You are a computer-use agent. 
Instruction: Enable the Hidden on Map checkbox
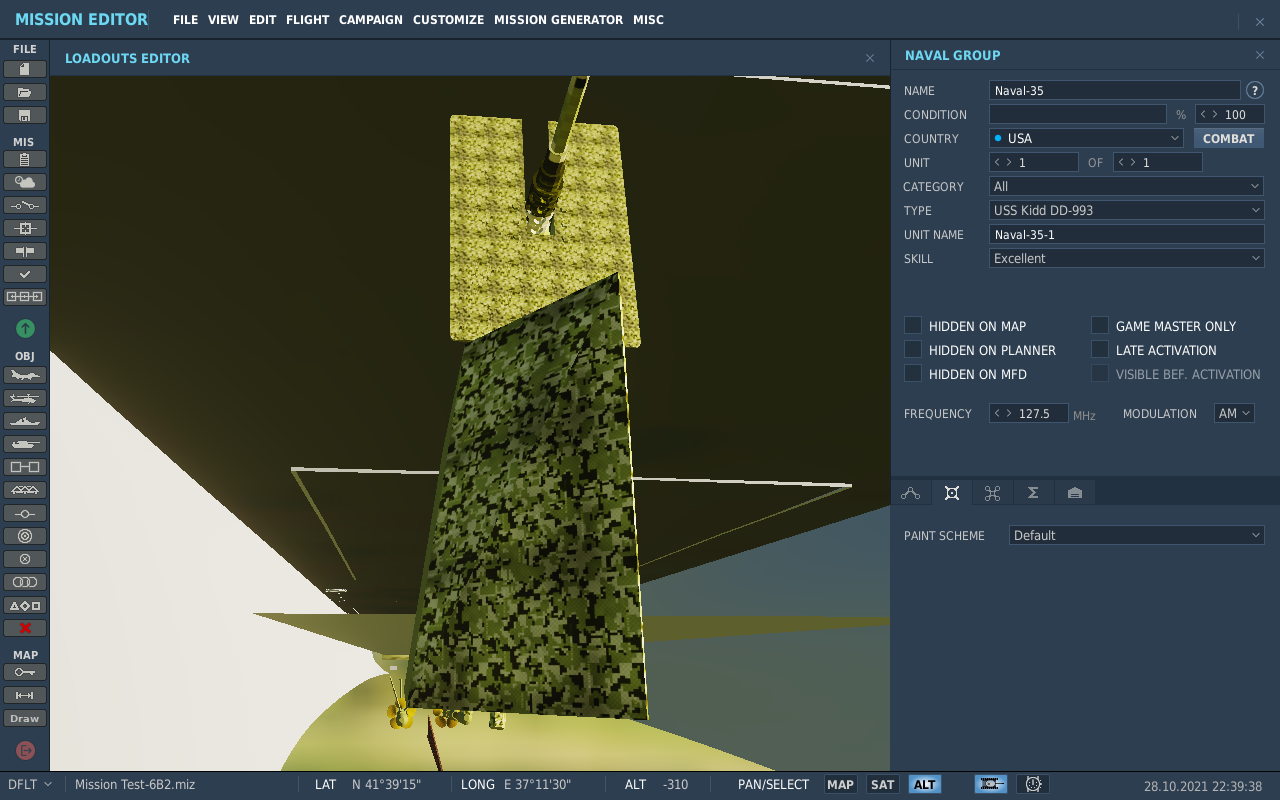click(x=913, y=325)
